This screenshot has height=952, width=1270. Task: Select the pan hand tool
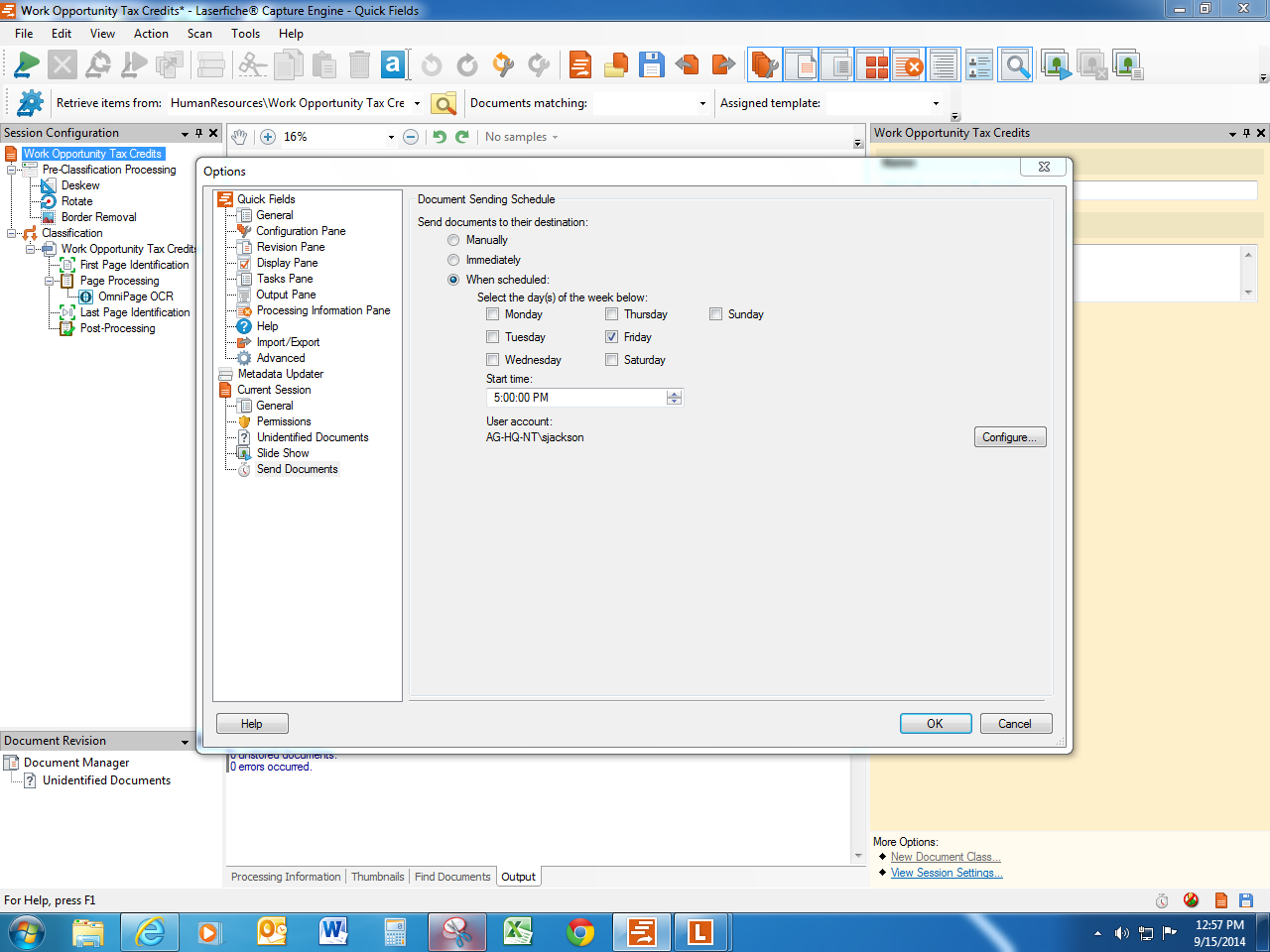[239, 137]
